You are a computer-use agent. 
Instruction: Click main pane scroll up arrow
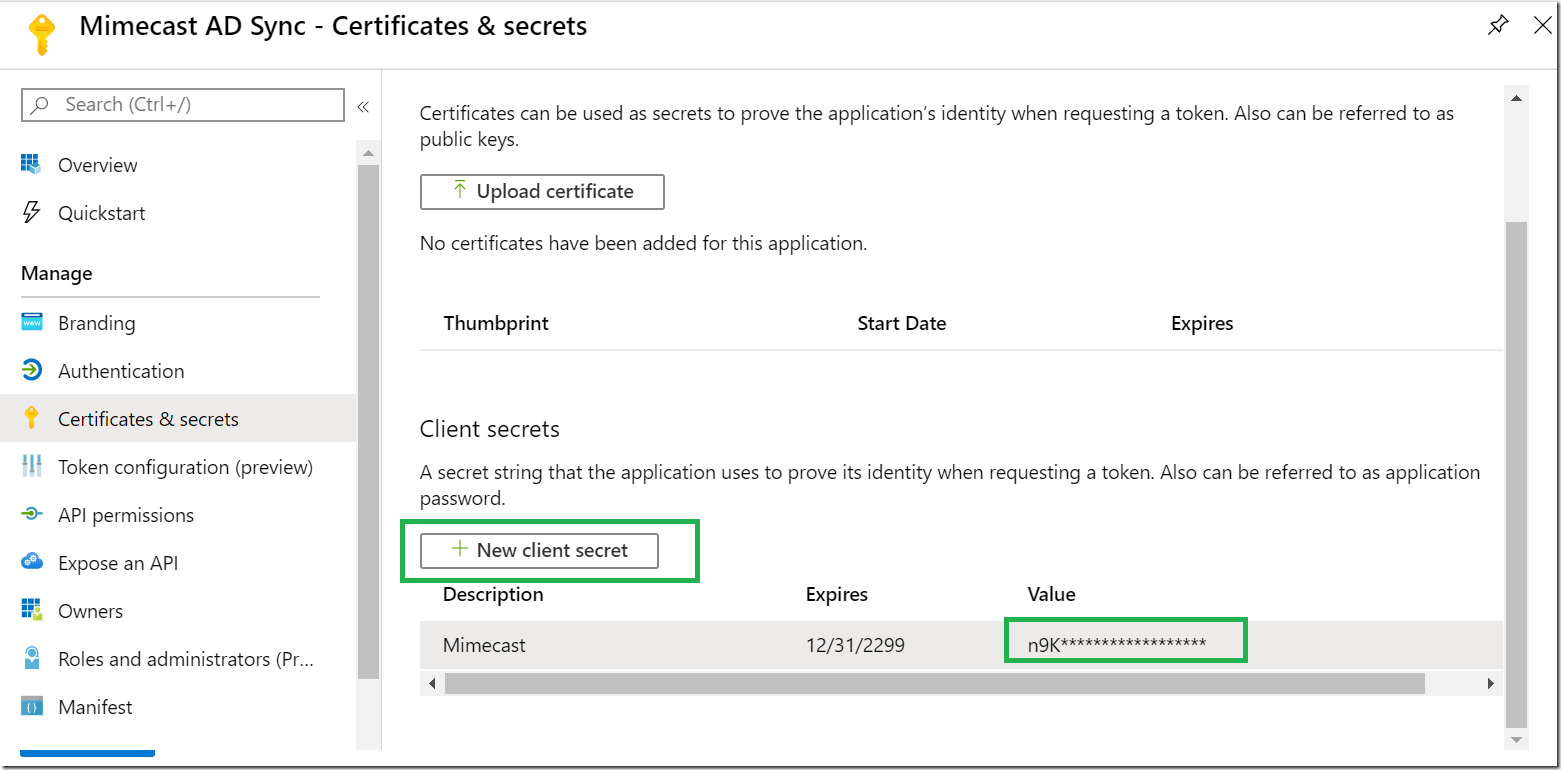[x=1516, y=98]
